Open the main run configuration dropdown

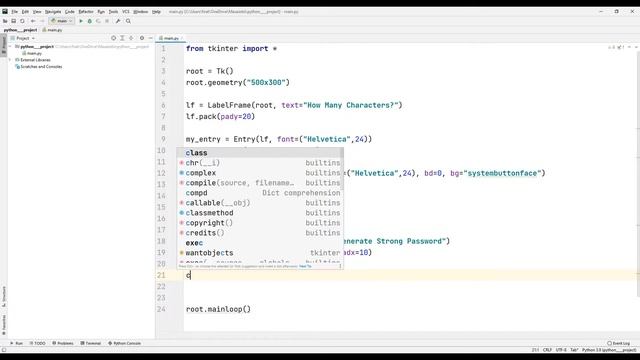coord(61,21)
